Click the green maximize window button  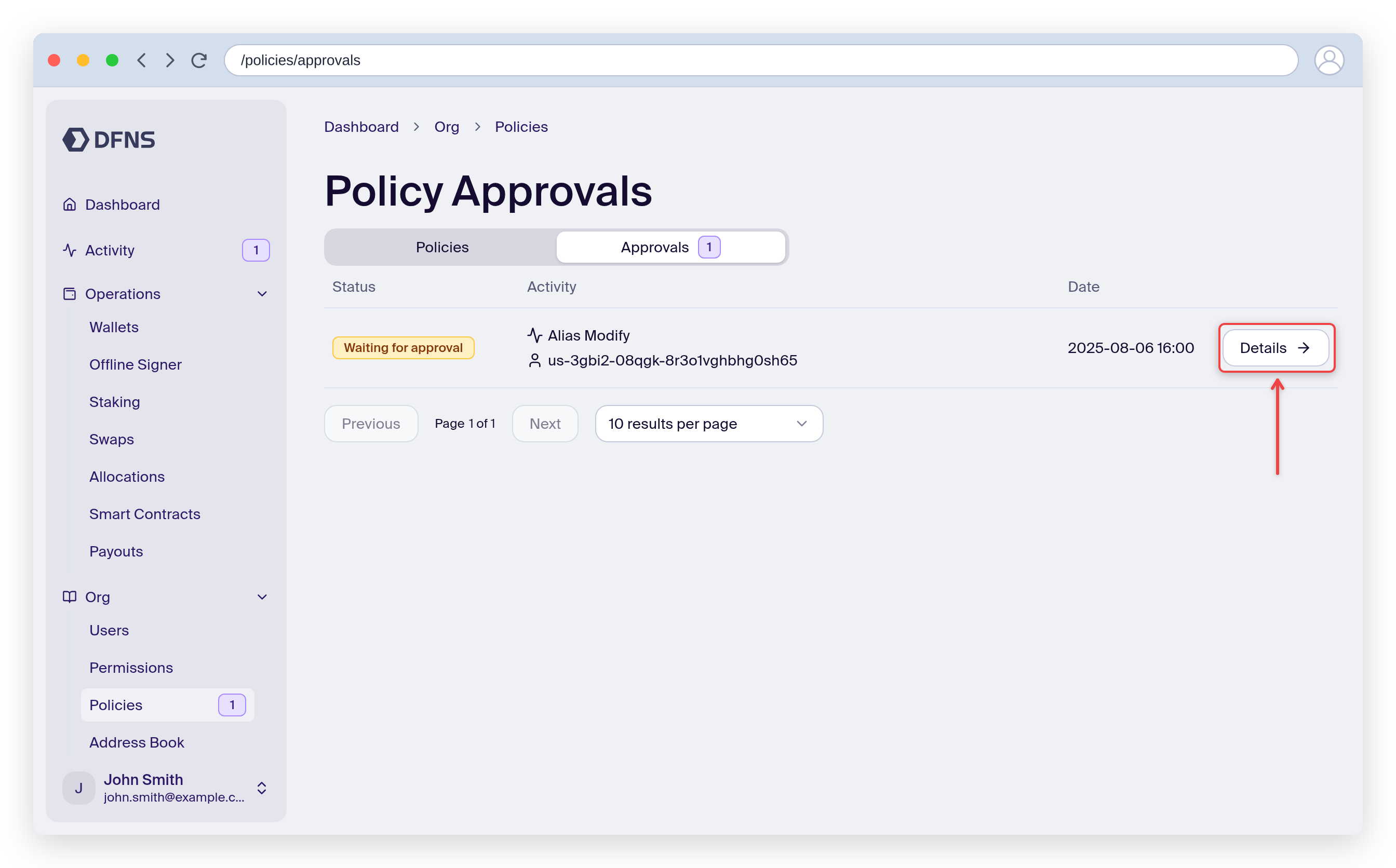click(112, 60)
